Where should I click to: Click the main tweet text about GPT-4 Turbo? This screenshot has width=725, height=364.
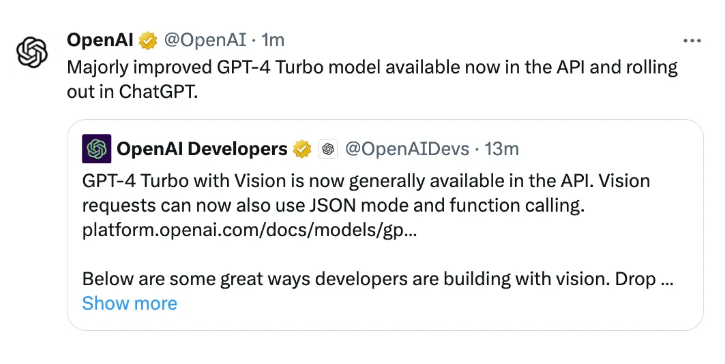372,79
